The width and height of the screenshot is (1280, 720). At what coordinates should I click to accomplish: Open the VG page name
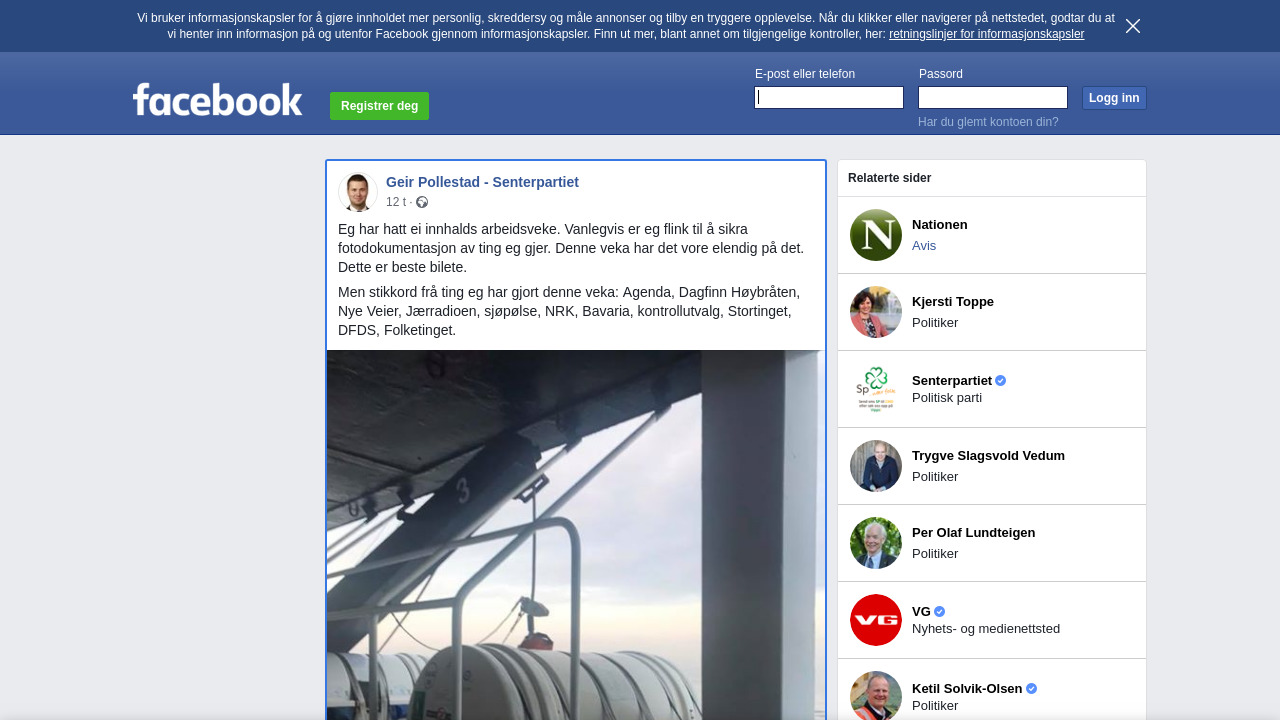[x=921, y=612]
